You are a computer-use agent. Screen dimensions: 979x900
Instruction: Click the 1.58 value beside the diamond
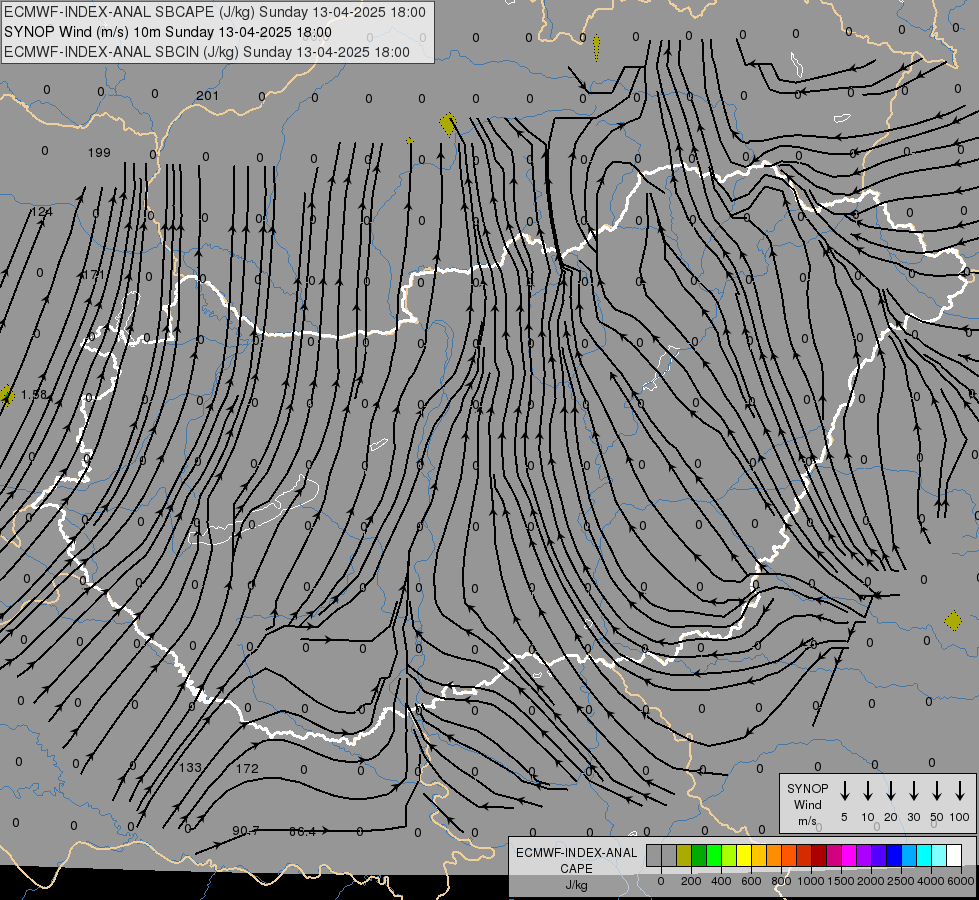[34, 395]
